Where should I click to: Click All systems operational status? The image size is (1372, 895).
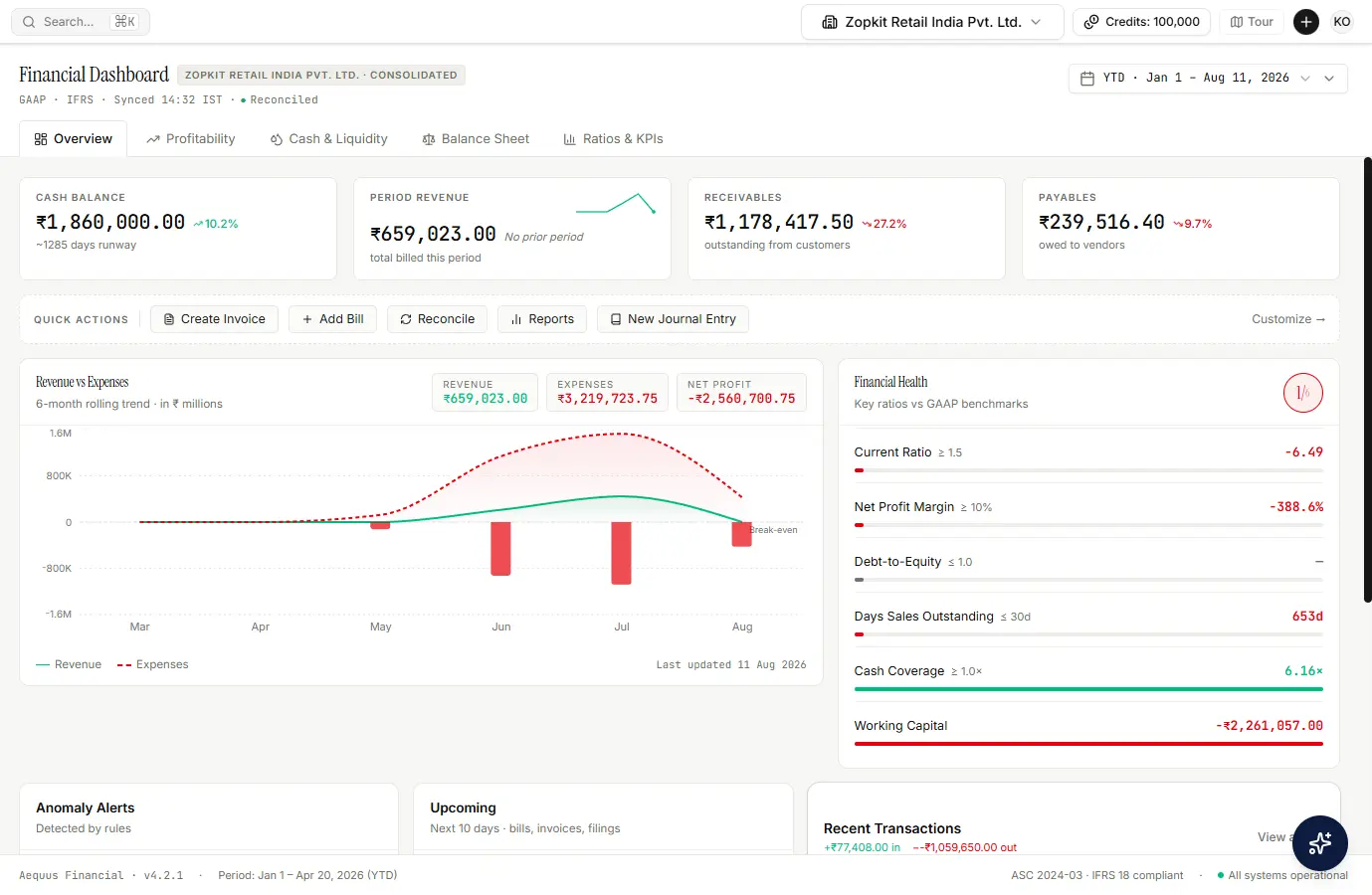pos(1282,876)
